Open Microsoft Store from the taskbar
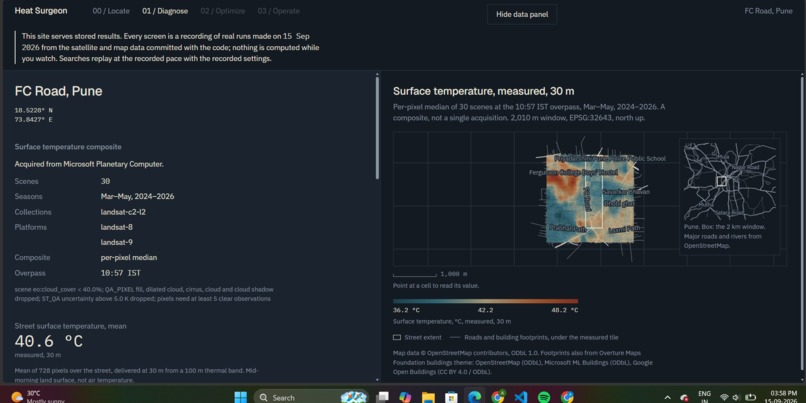This screenshot has height=403, width=806. pyautogui.click(x=451, y=397)
